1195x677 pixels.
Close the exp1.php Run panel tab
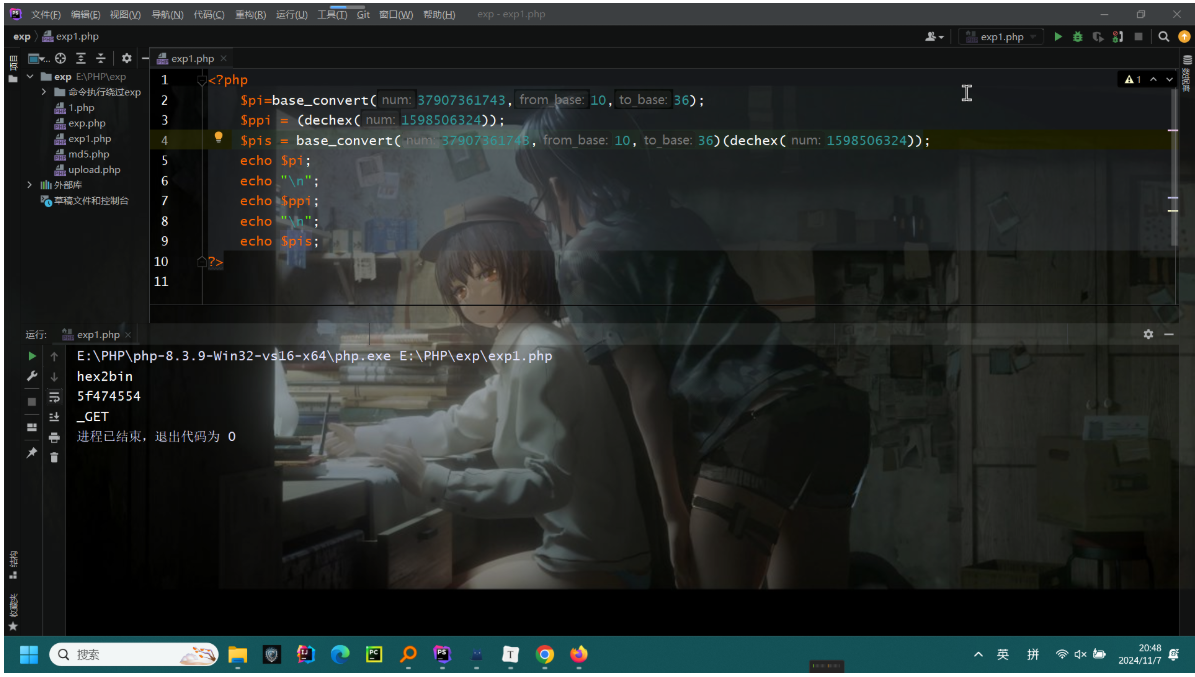pyautogui.click(x=128, y=335)
